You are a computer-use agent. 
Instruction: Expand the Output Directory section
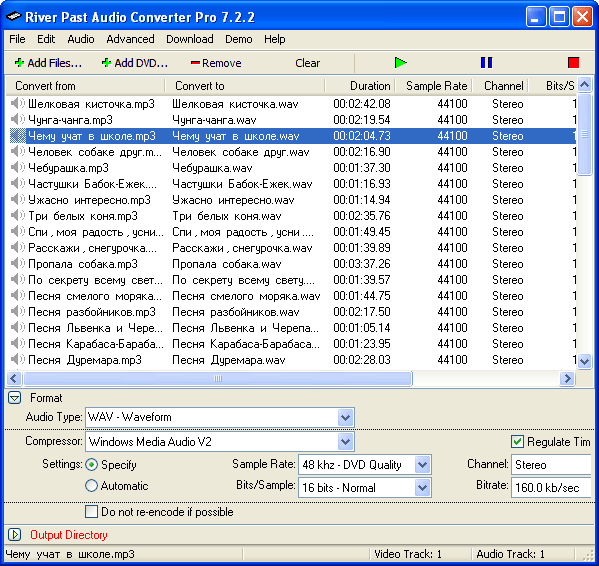tap(15, 535)
